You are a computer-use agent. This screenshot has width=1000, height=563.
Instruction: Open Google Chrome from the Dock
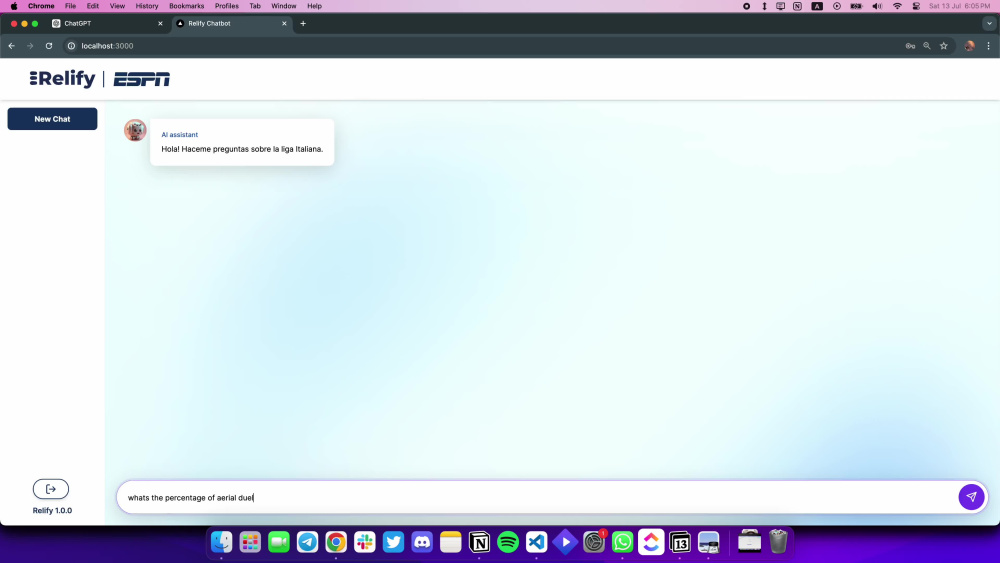click(336, 542)
